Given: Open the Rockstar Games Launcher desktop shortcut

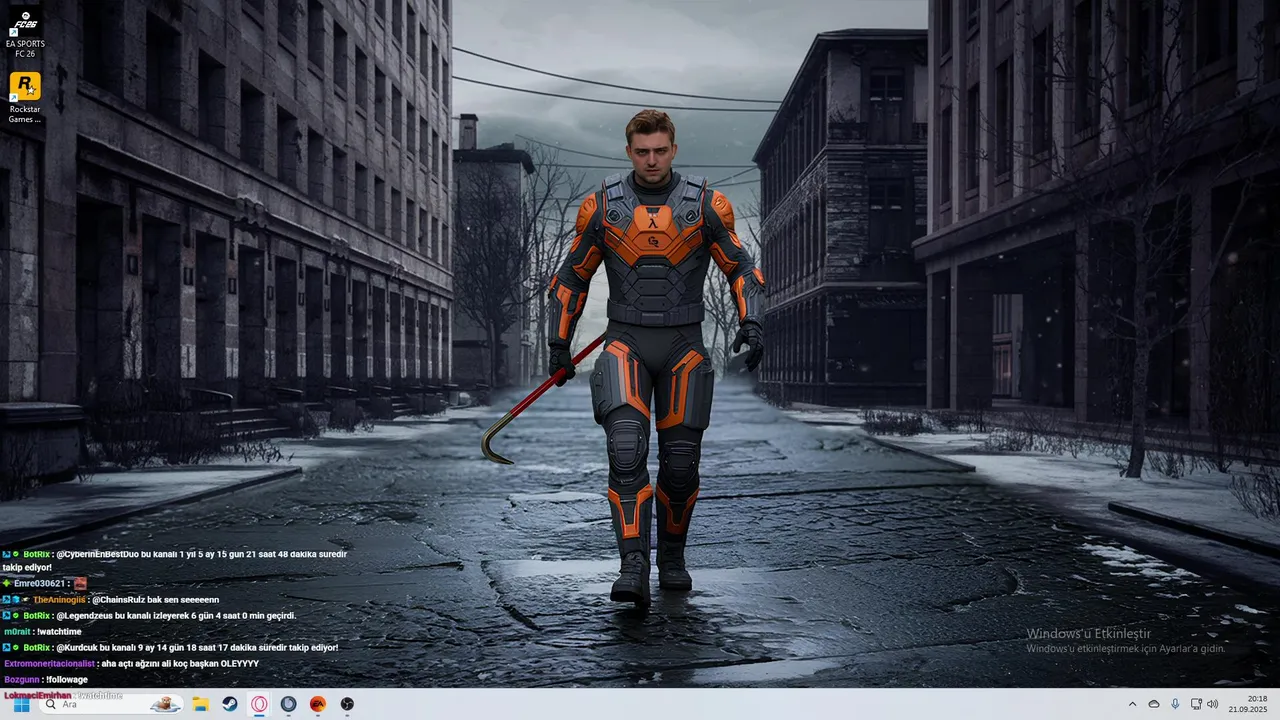Looking at the screenshot, I should point(24,98).
